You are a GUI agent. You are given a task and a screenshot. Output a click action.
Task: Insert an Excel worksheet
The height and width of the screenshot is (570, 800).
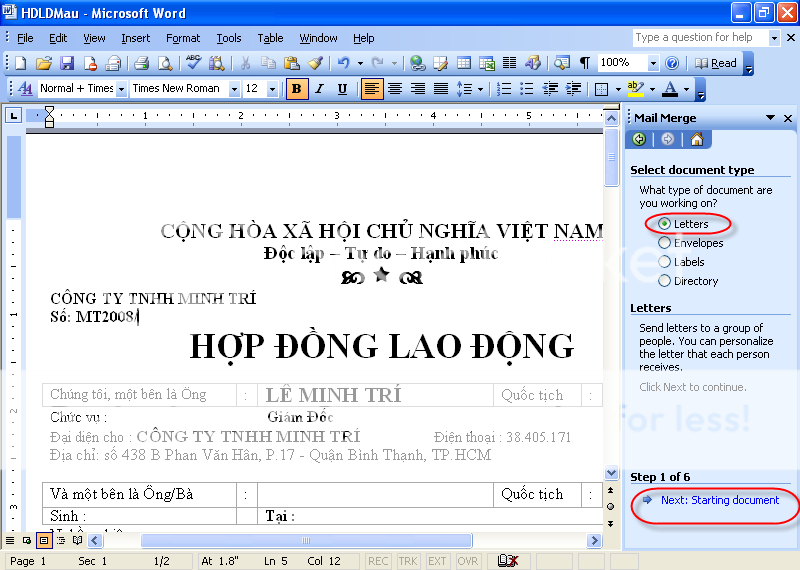[x=487, y=63]
